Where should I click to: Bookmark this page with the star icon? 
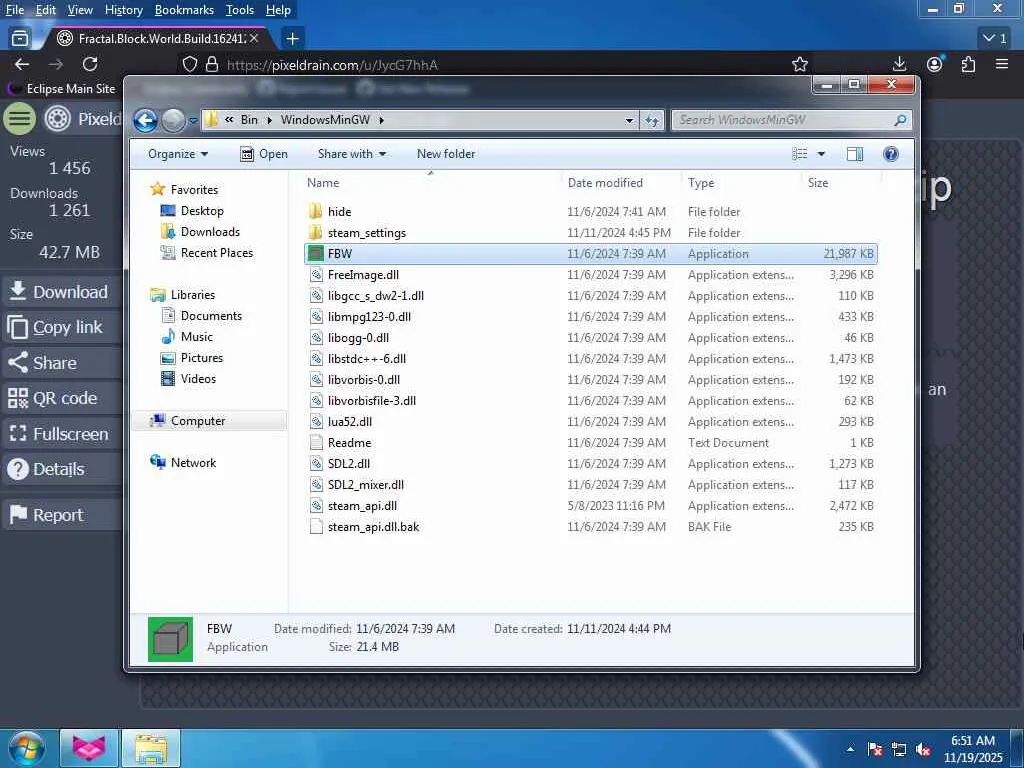coord(799,64)
